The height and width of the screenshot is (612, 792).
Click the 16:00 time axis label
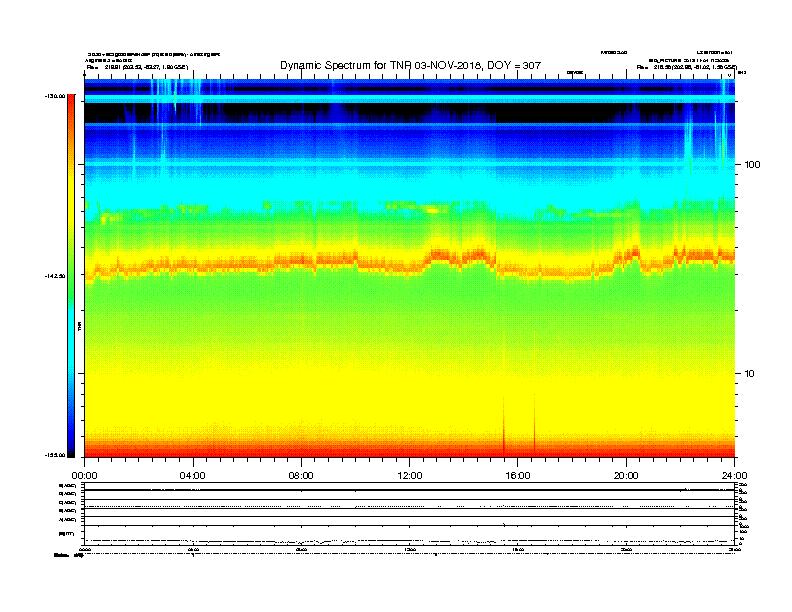[x=518, y=476]
